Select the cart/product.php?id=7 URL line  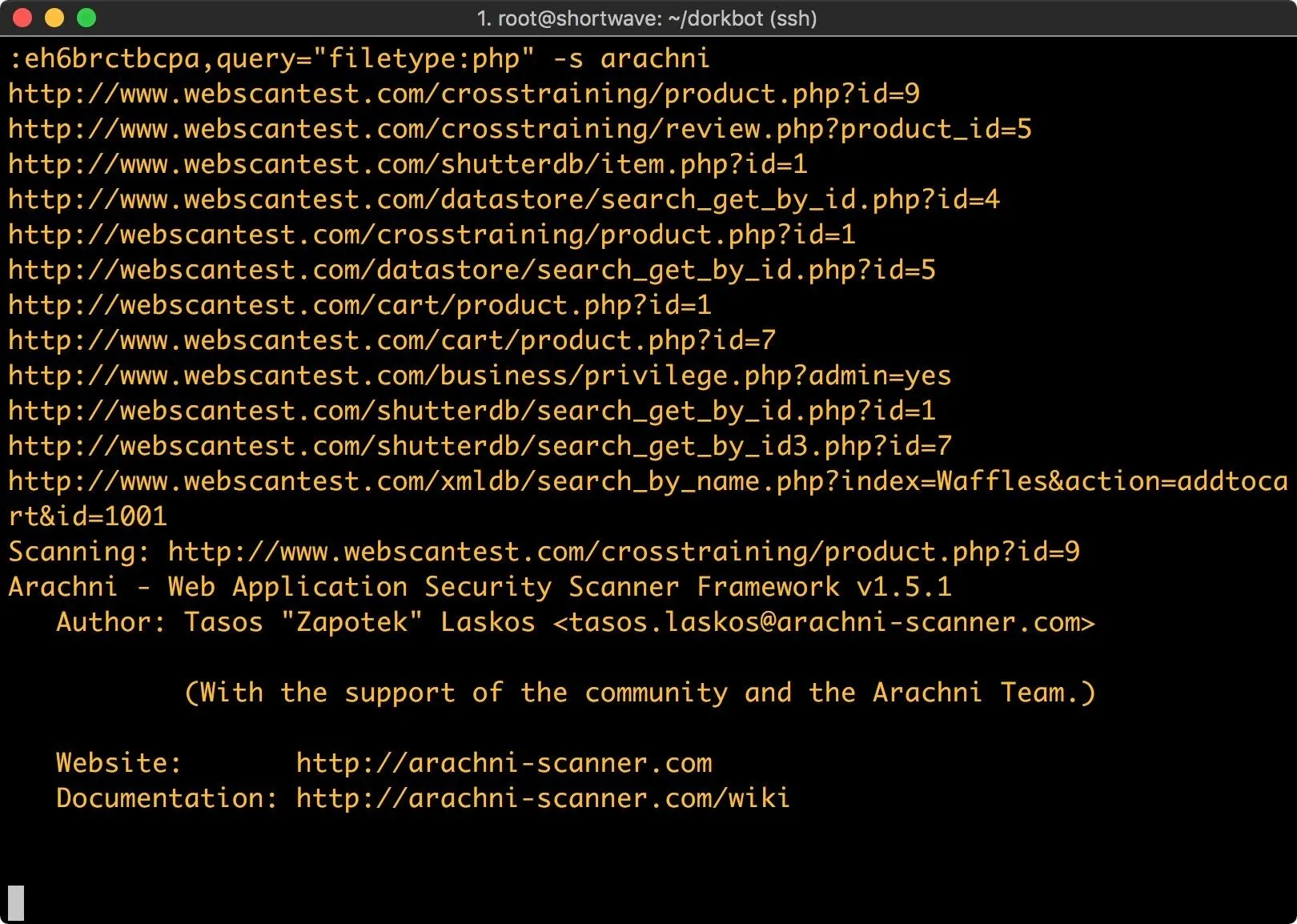tap(392, 340)
